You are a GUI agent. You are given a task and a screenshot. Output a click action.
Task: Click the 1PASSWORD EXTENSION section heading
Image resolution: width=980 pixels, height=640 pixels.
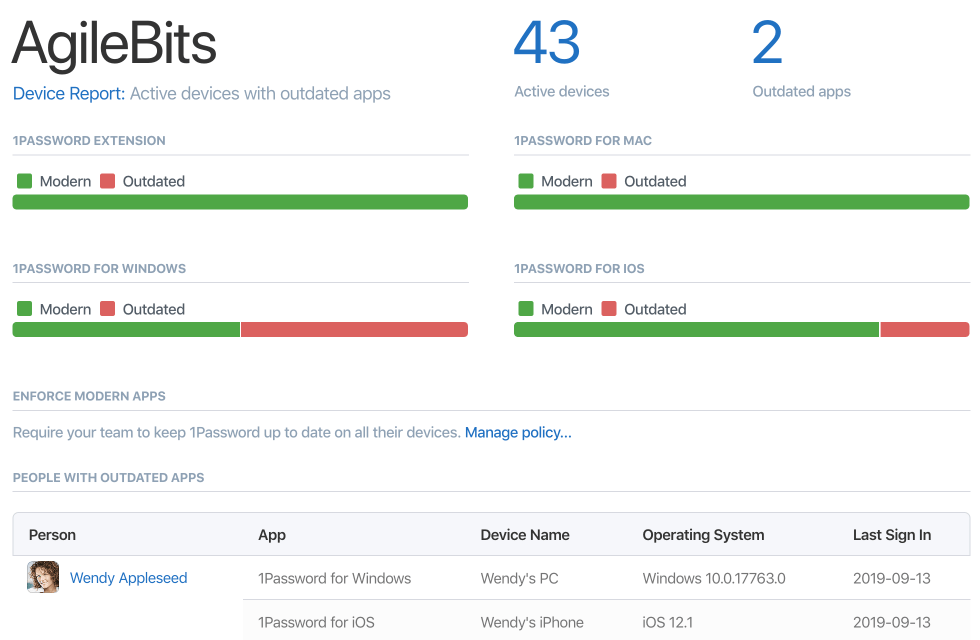(89, 141)
